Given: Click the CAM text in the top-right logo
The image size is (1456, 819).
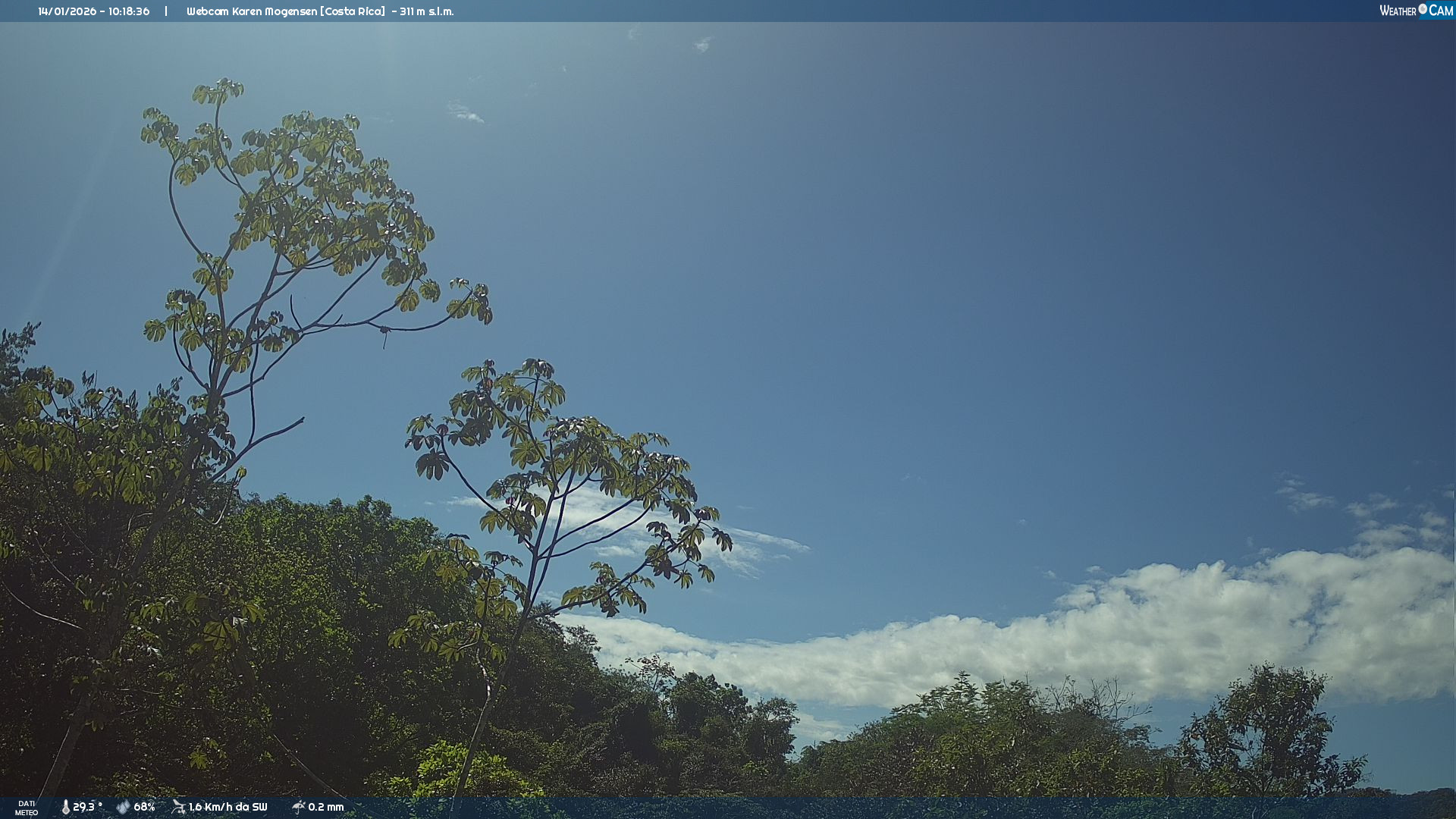Looking at the screenshot, I should [1440, 11].
